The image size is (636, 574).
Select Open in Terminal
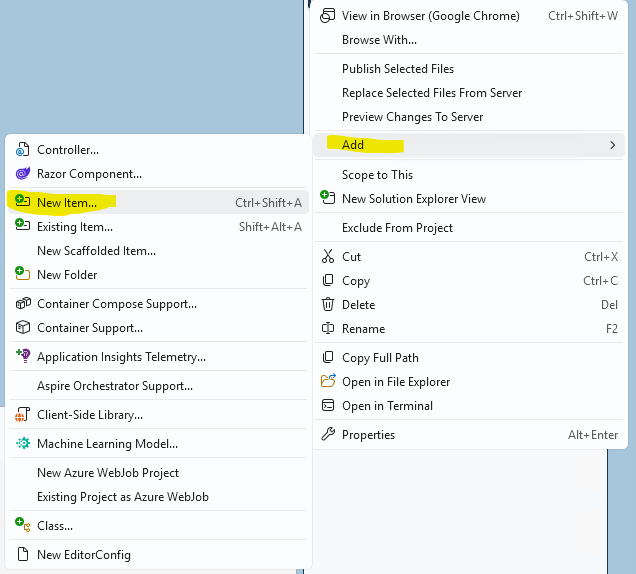coord(387,406)
